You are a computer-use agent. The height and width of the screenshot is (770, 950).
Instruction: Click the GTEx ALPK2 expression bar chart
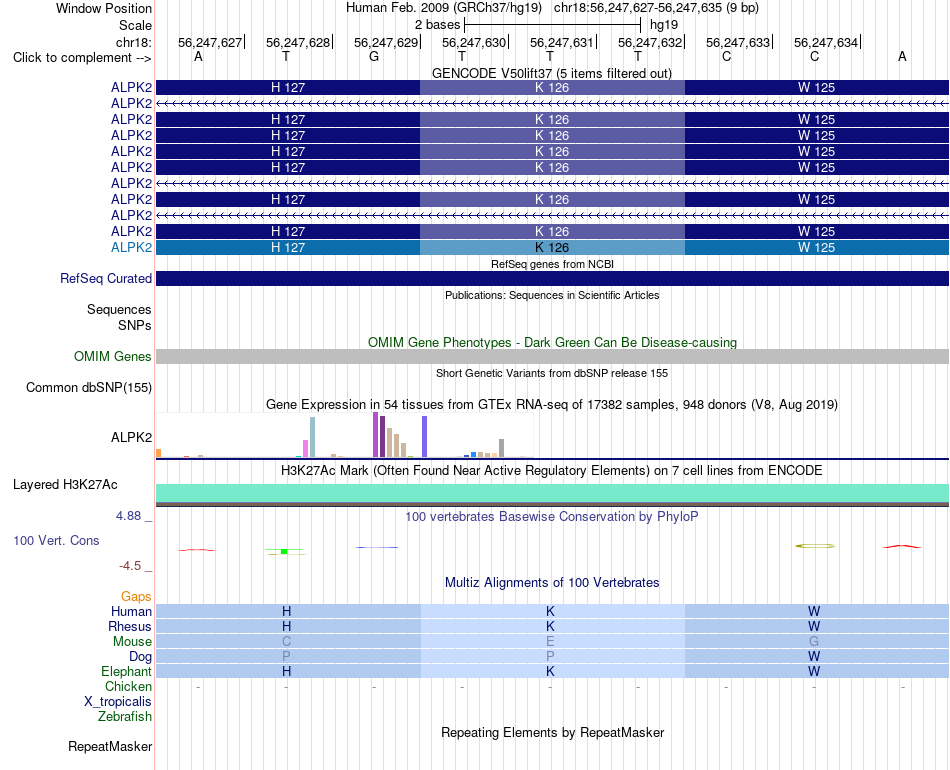pyautogui.click(x=345, y=435)
